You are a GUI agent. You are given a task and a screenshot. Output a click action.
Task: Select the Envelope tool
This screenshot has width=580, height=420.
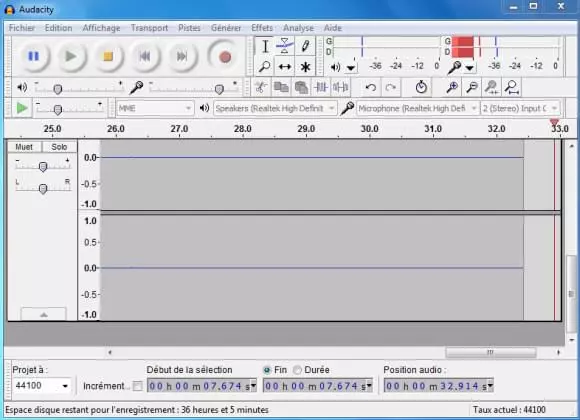pos(284,46)
